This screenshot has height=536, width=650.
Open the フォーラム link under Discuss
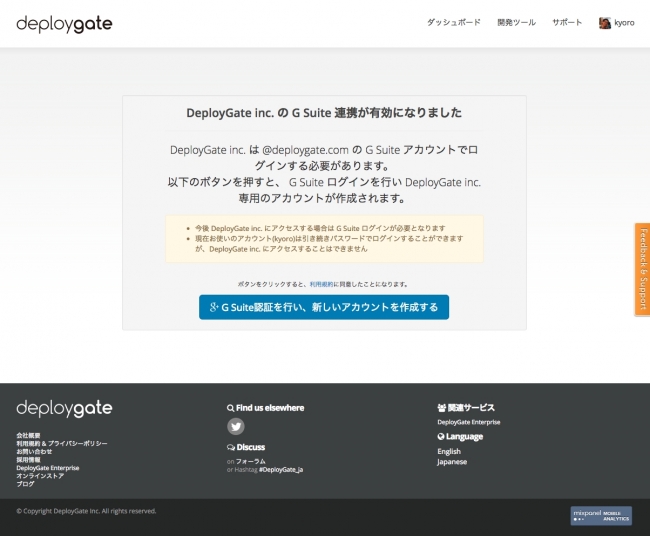point(250,461)
